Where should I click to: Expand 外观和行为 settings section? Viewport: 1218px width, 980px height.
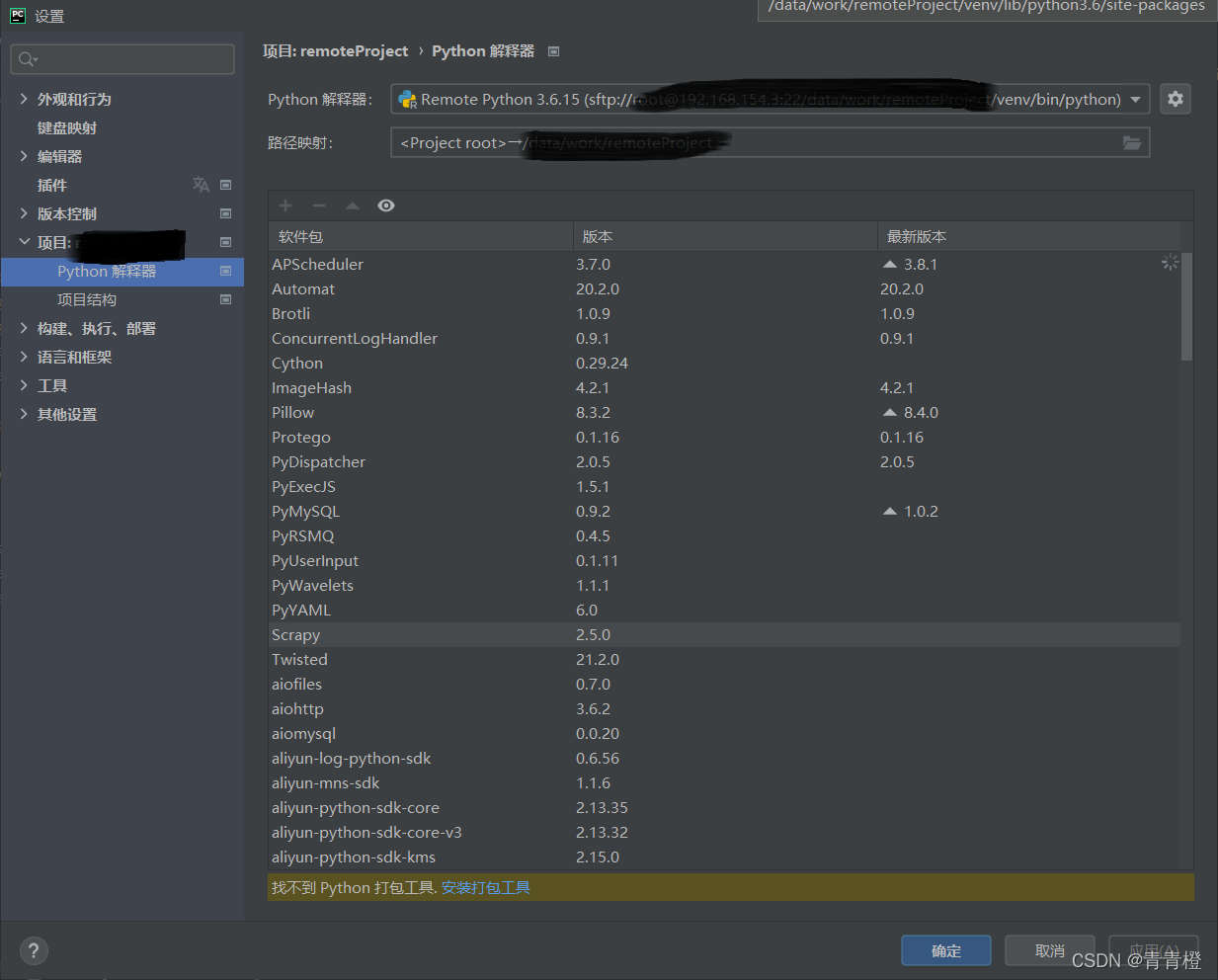click(x=24, y=99)
